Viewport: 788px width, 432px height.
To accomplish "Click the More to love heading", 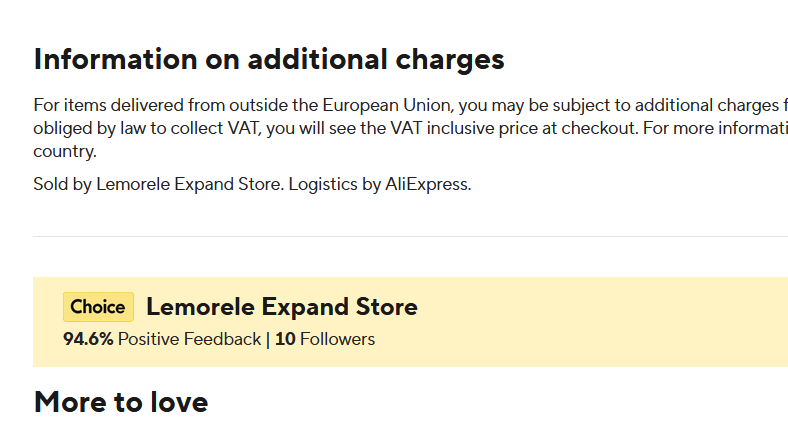I will pos(121,402).
